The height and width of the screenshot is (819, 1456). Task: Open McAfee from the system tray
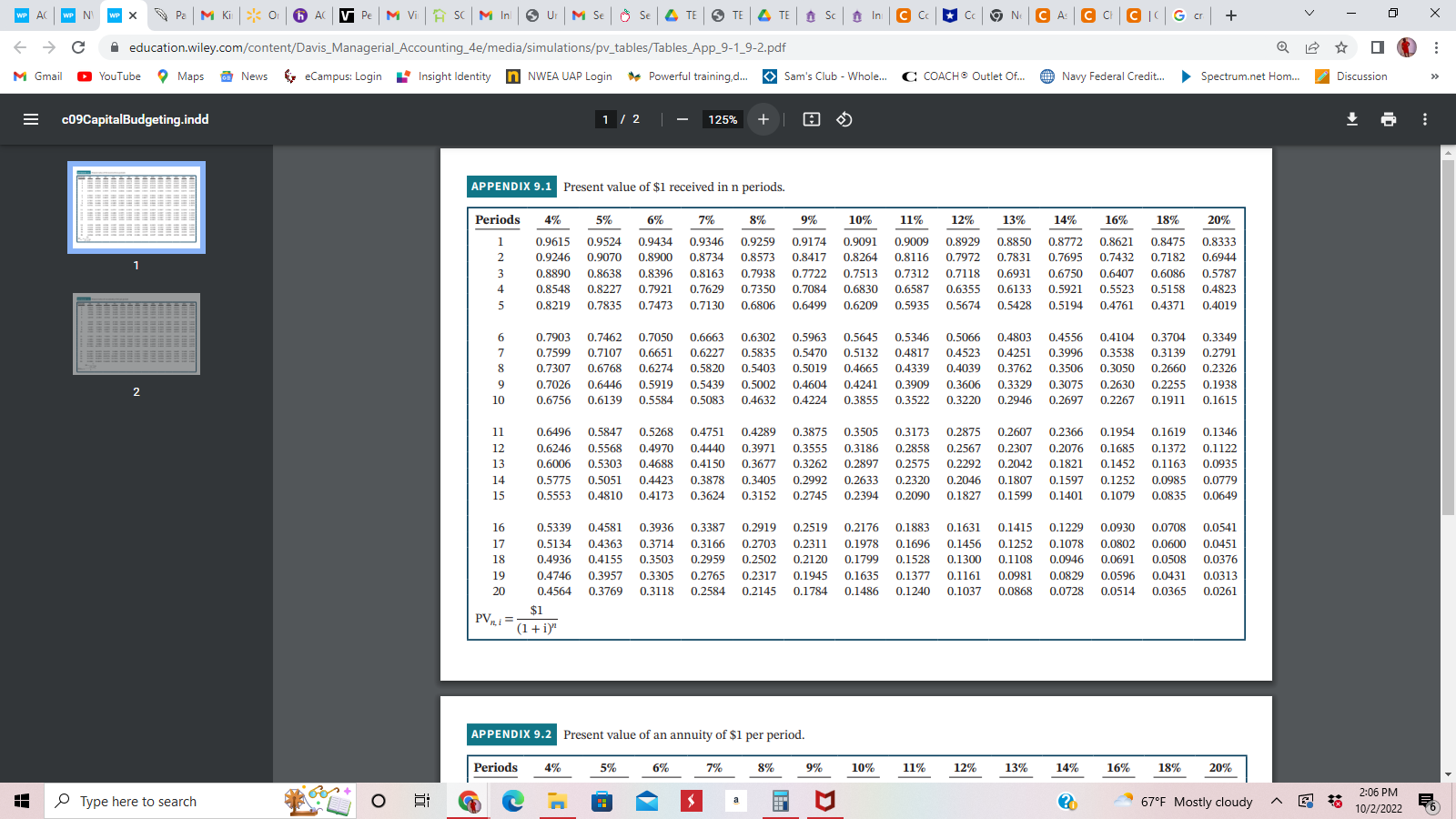[824, 802]
